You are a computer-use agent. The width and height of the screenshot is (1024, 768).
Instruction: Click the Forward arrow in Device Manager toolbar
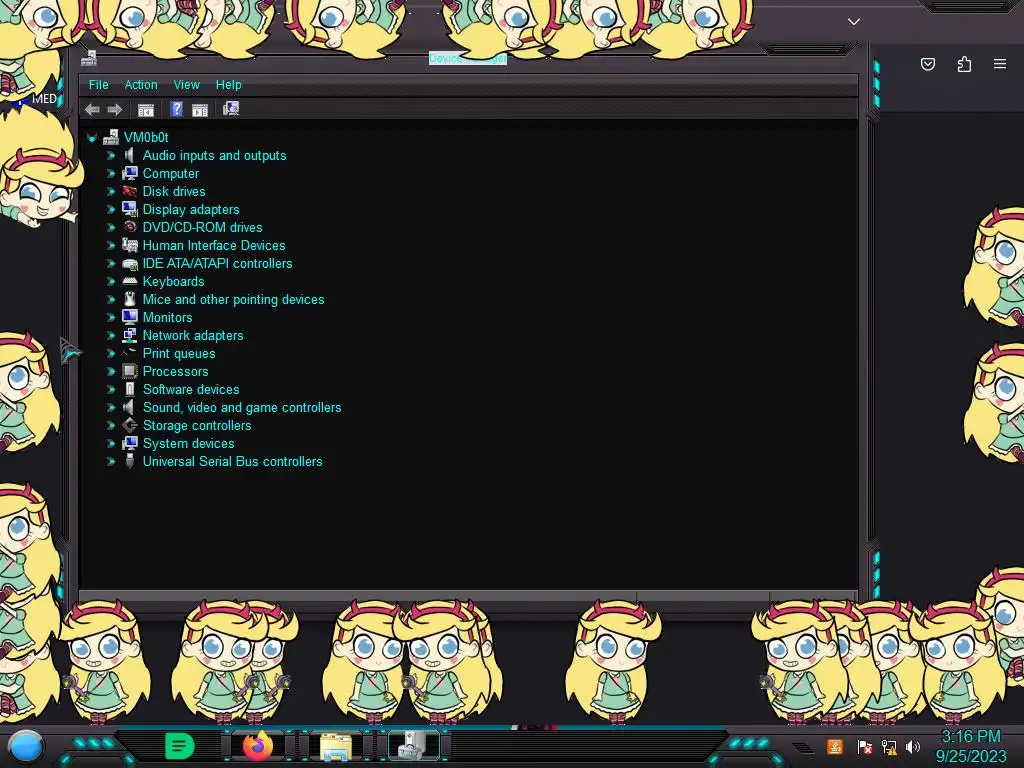coord(115,110)
